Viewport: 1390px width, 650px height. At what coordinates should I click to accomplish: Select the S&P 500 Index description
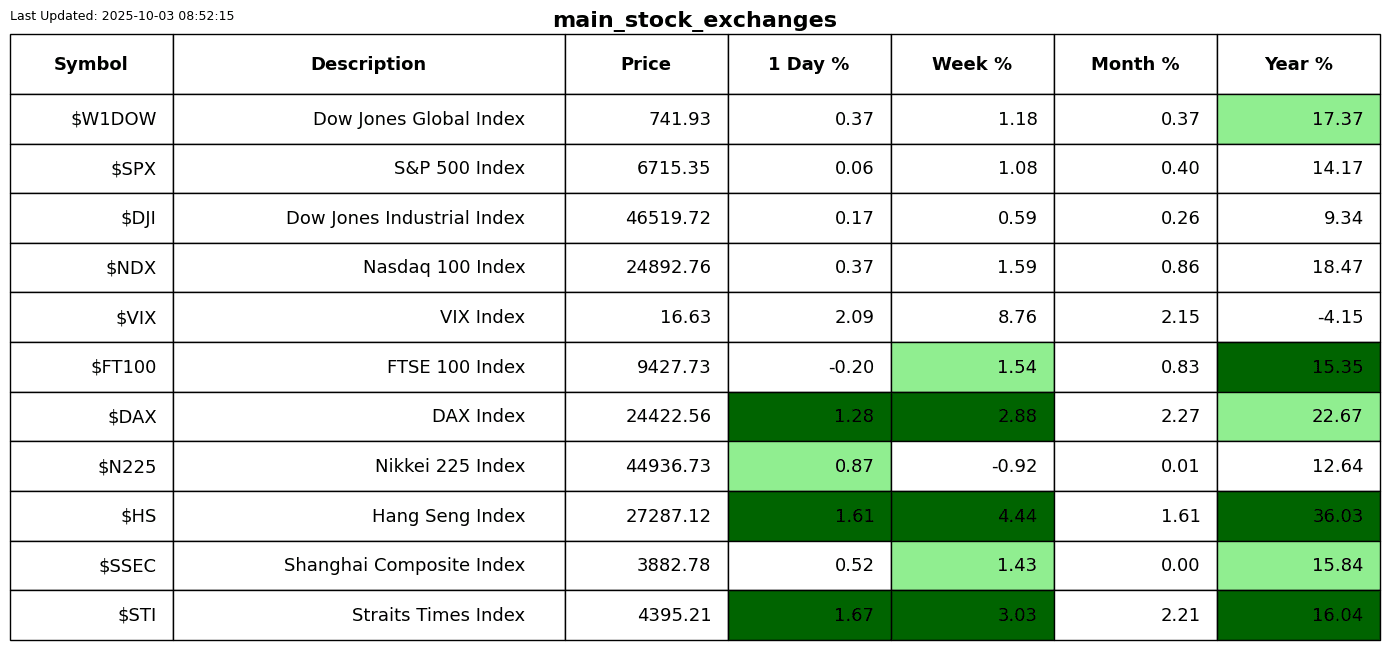click(x=459, y=169)
